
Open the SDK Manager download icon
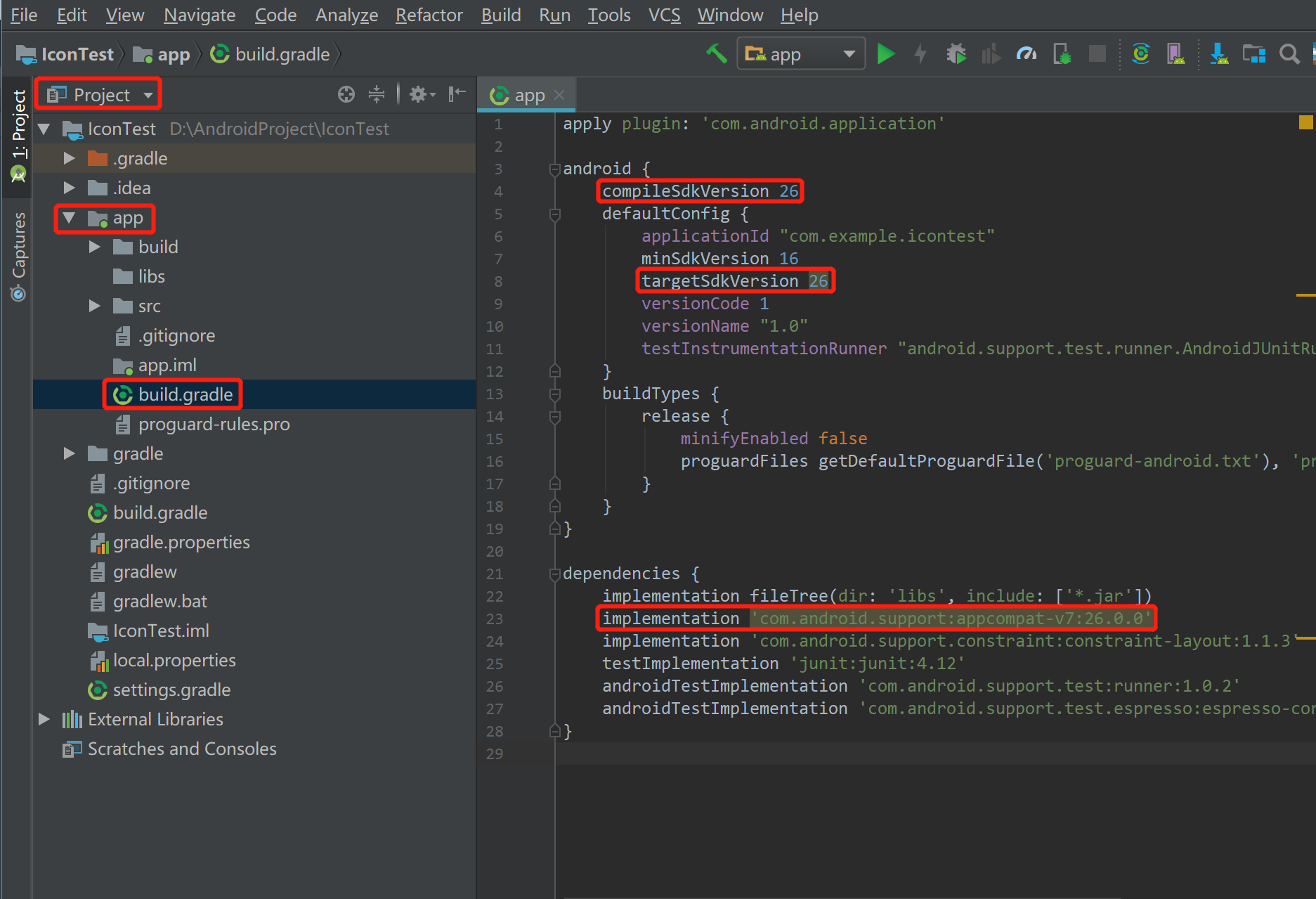1219,53
